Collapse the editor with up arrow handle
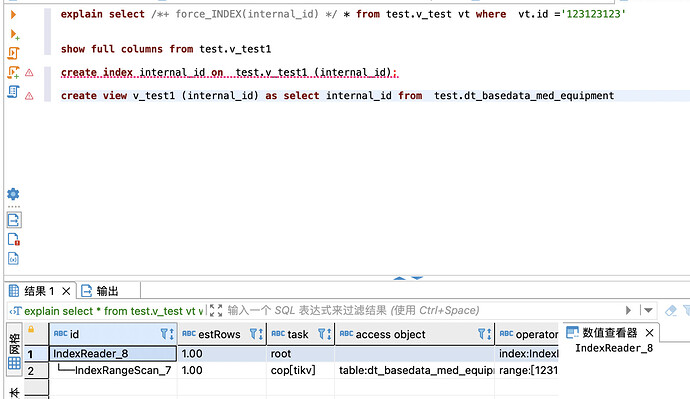 pos(399,278)
